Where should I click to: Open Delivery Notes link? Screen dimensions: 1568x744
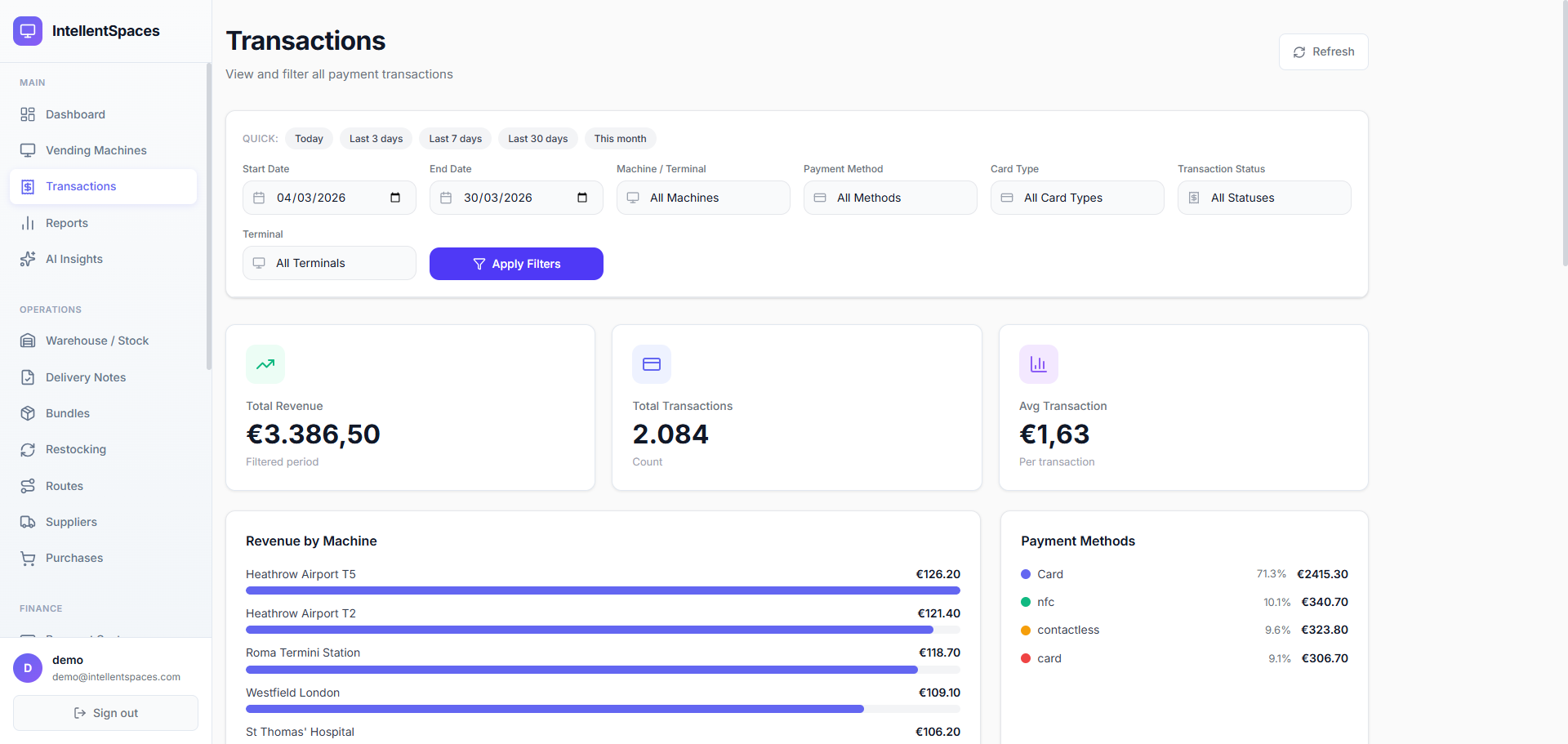coord(103,377)
